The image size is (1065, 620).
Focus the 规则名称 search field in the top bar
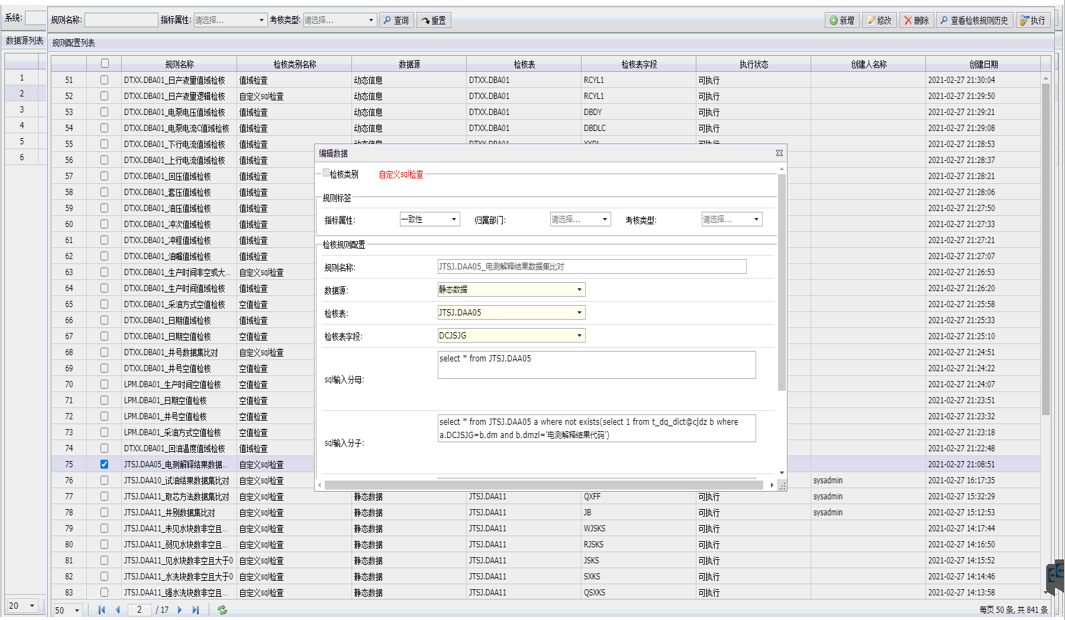click(x=121, y=20)
